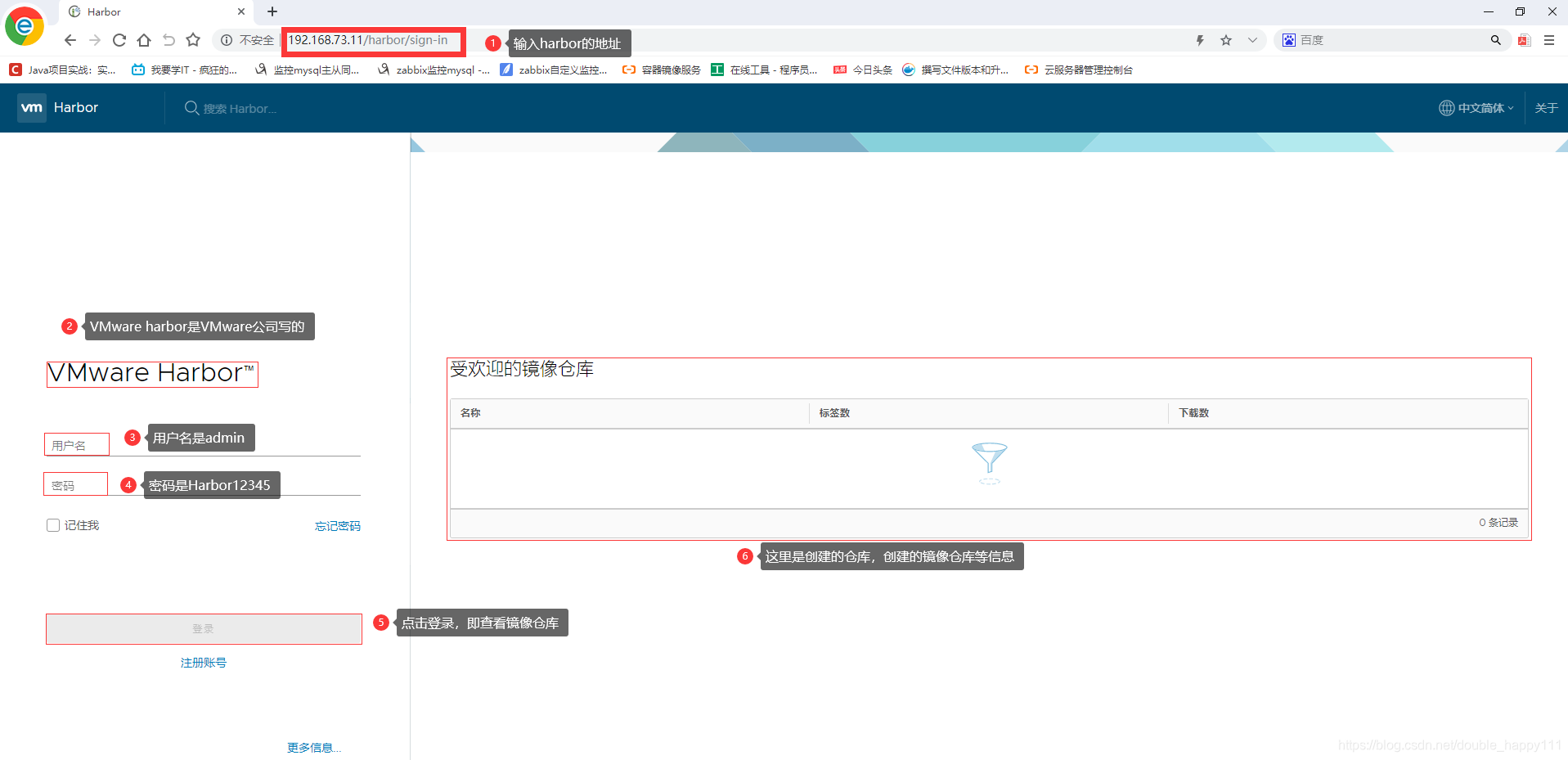The image size is (1568, 760).
Task: Bookmark page using star icon near address bar
Action: [x=193, y=40]
